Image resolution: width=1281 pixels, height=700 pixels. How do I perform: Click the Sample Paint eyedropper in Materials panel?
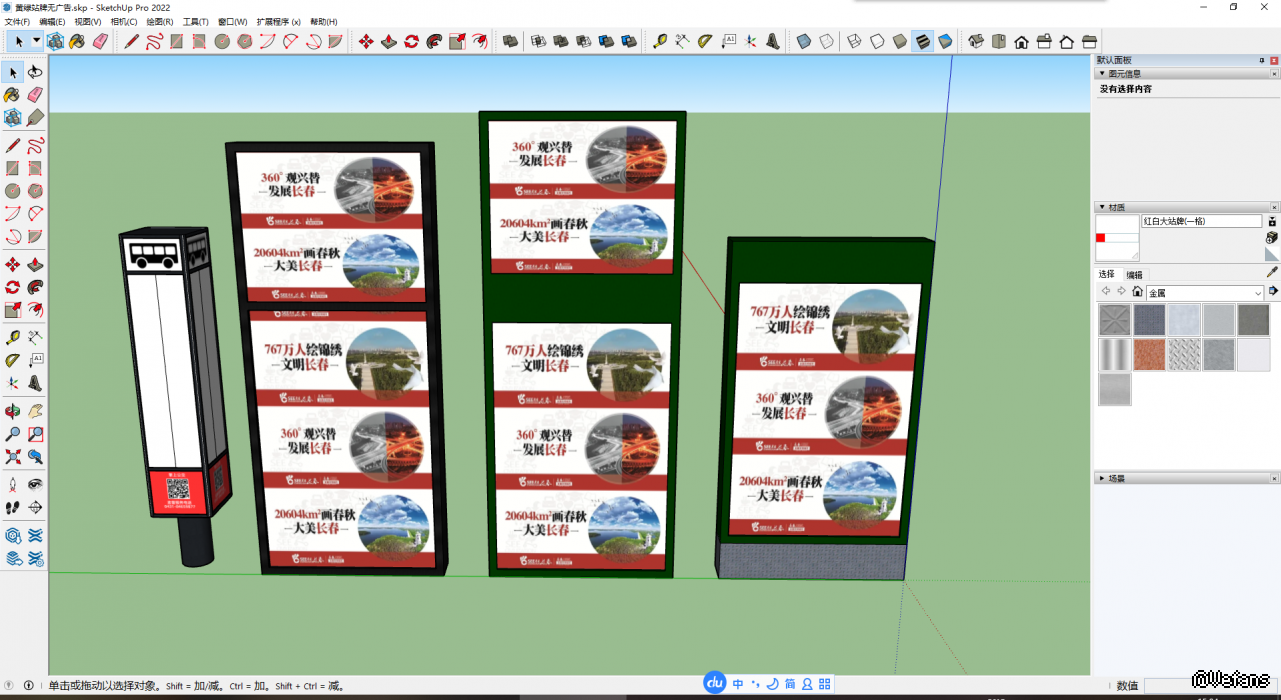click(1272, 272)
